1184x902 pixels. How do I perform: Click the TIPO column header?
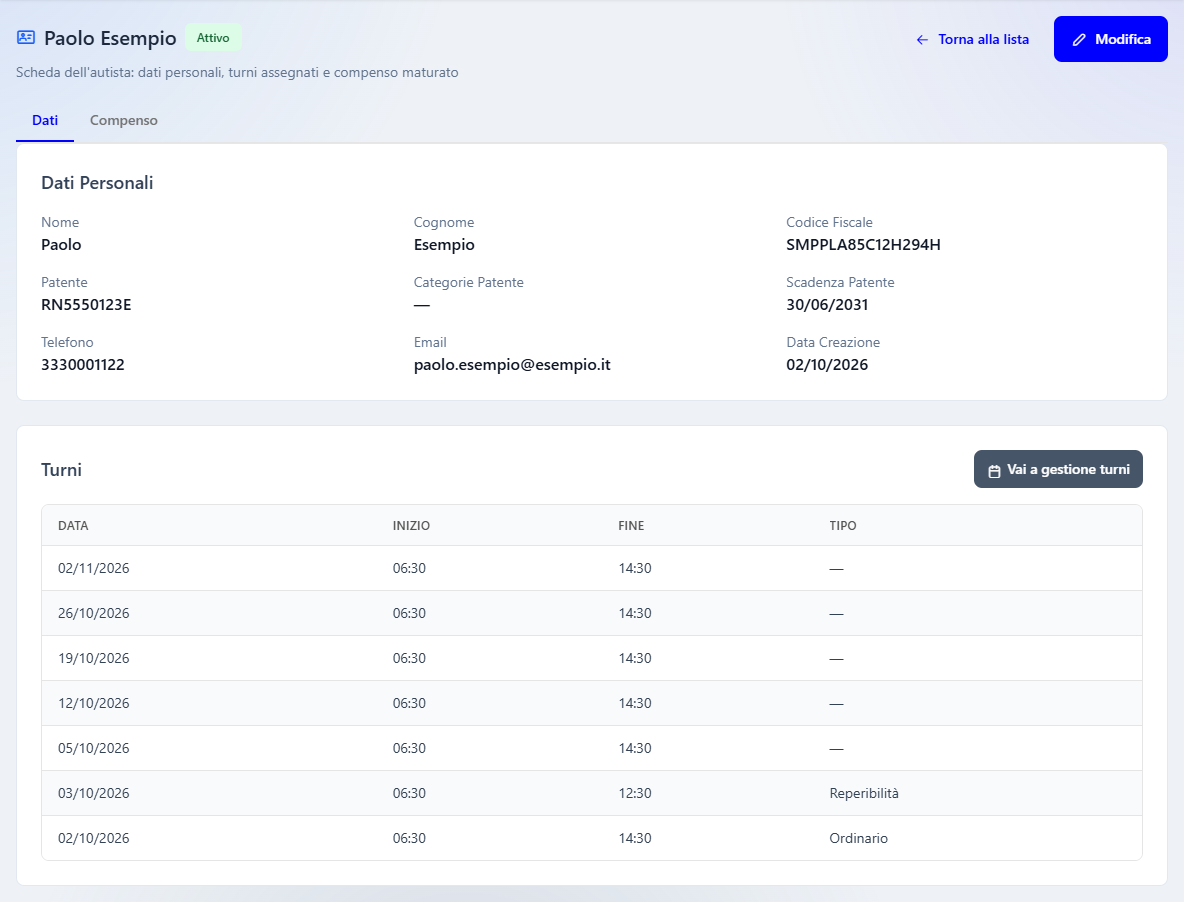pyautogui.click(x=843, y=525)
